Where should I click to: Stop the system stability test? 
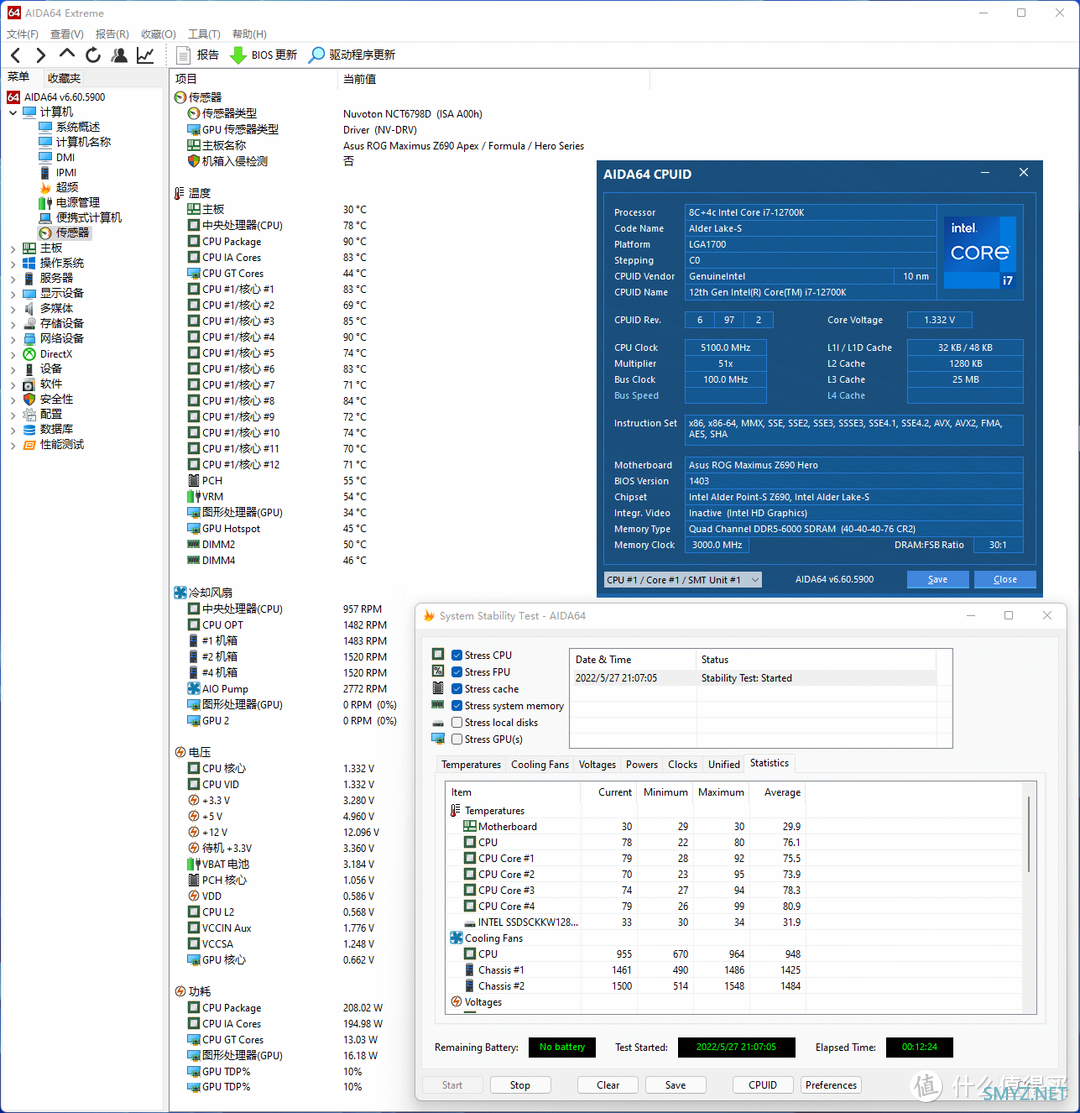tap(520, 1085)
